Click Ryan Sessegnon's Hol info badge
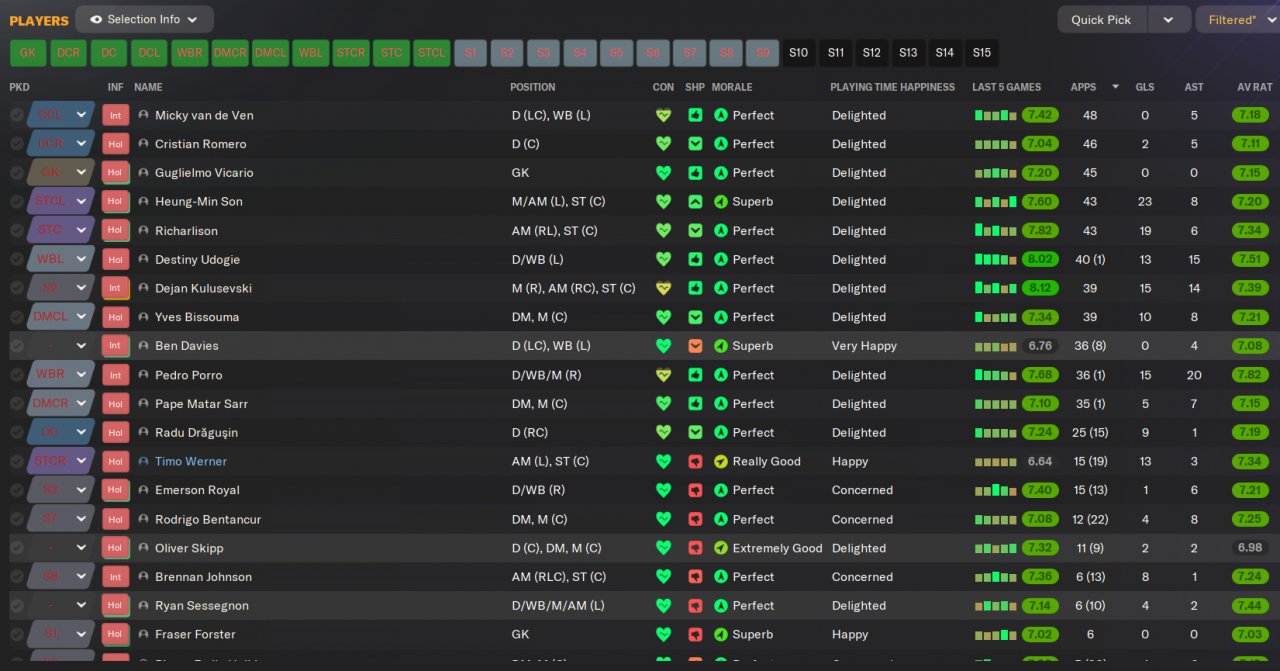This screenshot has height=671, width=1280. pos(115,605)
